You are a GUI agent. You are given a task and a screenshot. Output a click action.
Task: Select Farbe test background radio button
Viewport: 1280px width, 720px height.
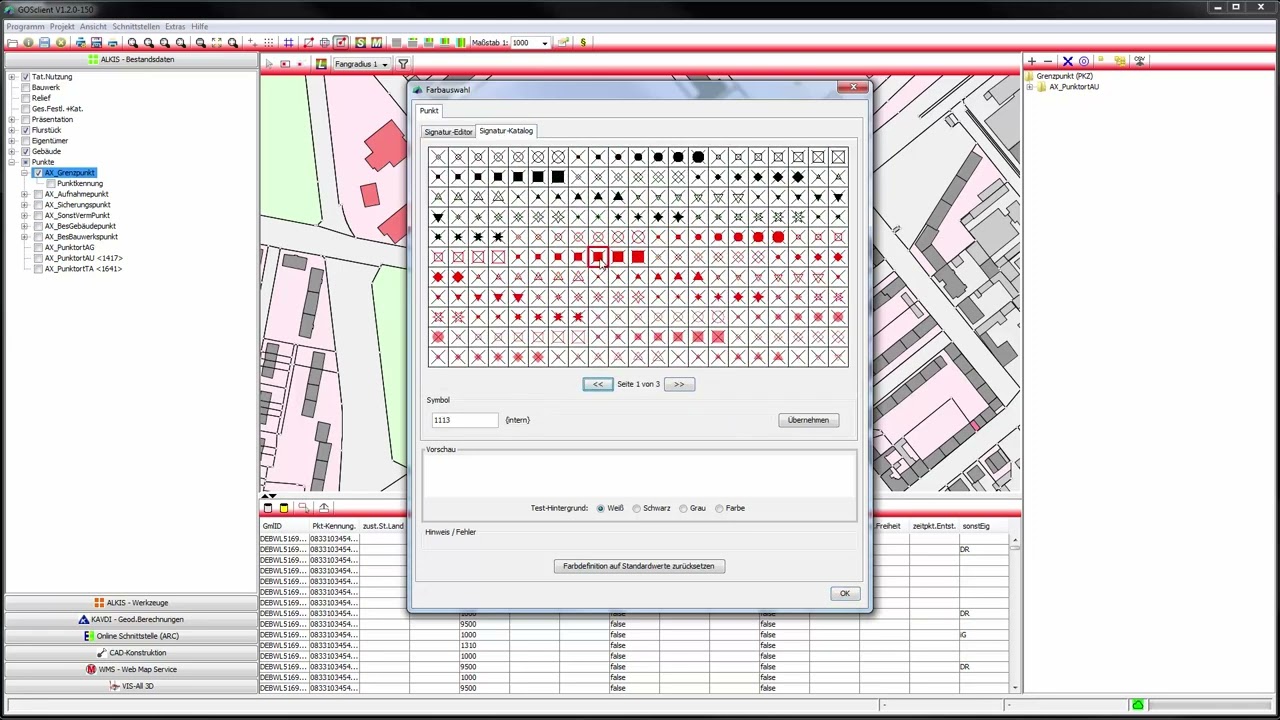(x=719, y=508)
